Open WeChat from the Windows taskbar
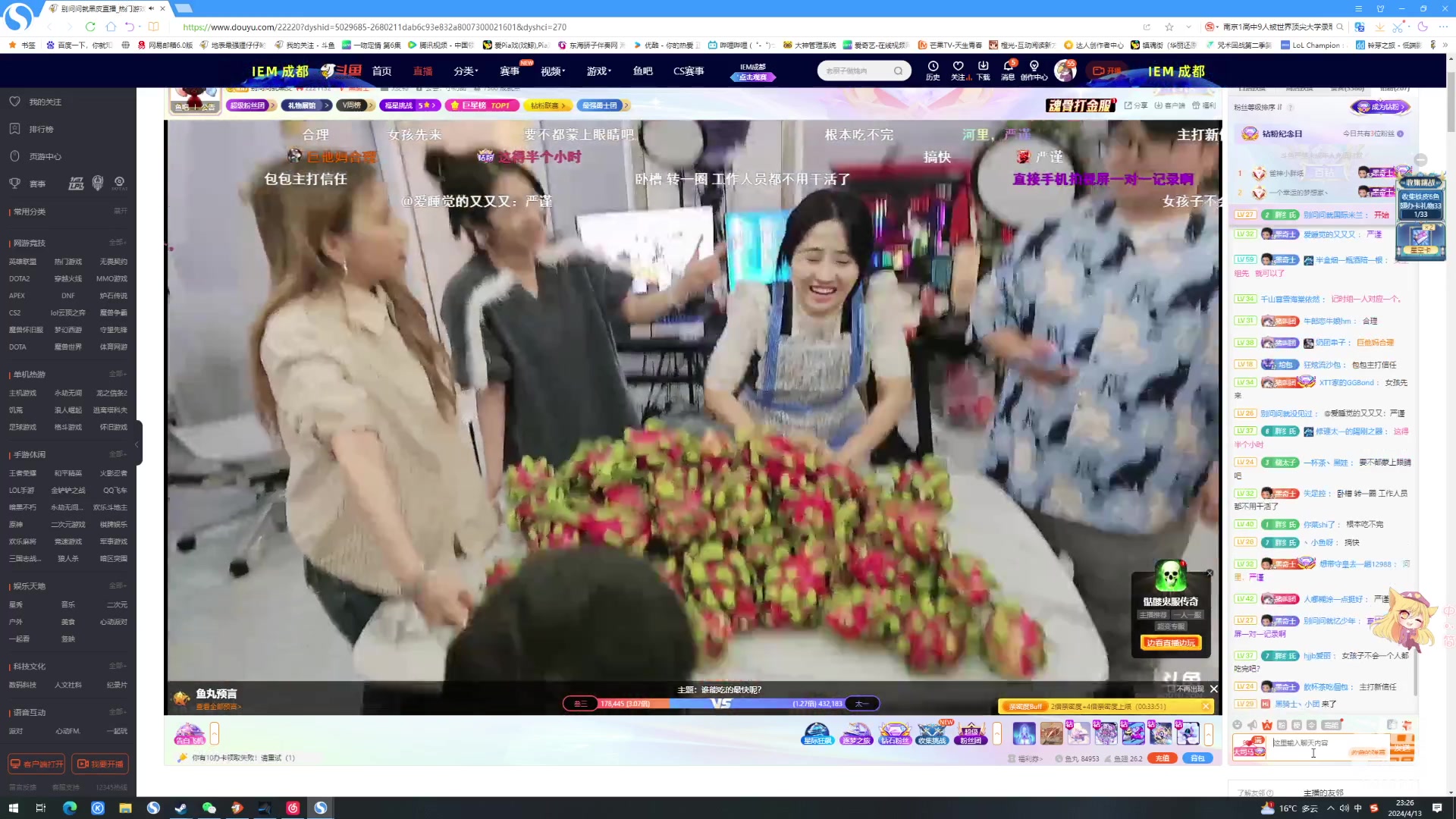Image resolution: width=1456 pixels, height=819 pixels. [209, 808]
